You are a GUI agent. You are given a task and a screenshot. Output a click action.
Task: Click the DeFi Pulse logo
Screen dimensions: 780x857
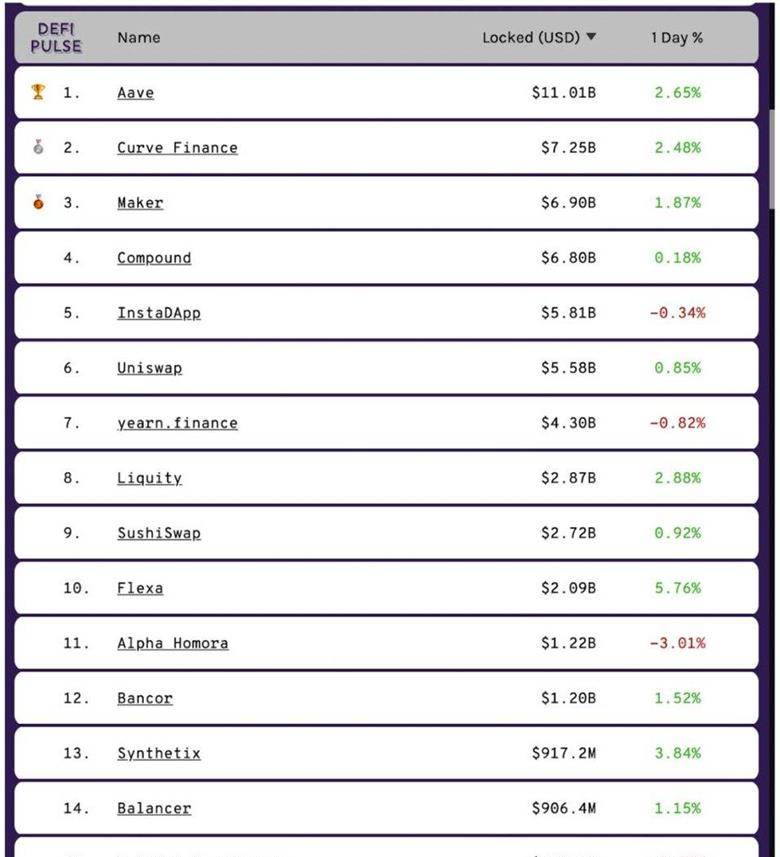(56, 38)
